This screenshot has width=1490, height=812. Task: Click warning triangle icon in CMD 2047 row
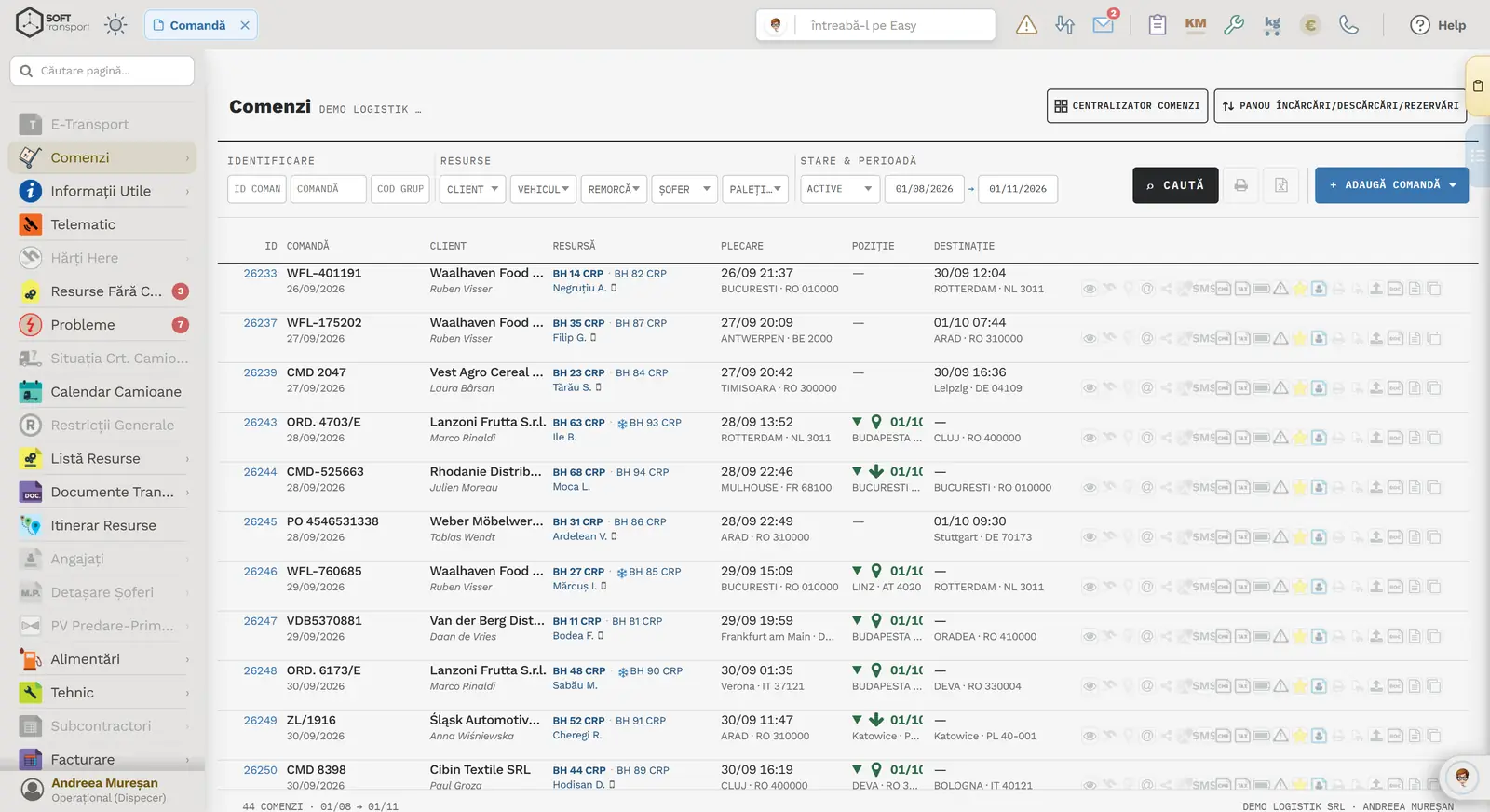1281,388
